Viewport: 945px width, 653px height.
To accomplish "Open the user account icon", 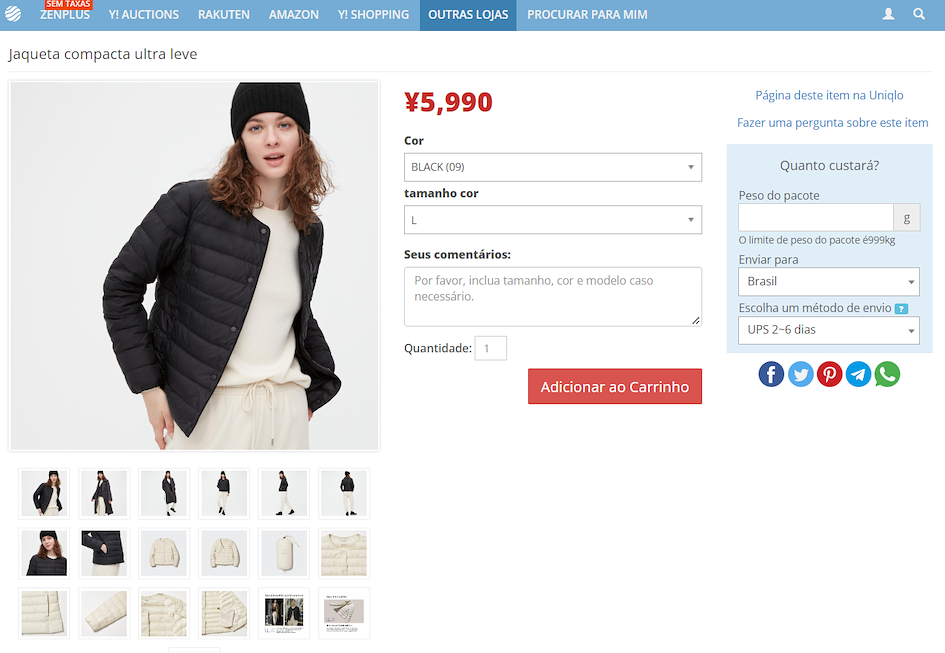I will click(x=888, y=14).
